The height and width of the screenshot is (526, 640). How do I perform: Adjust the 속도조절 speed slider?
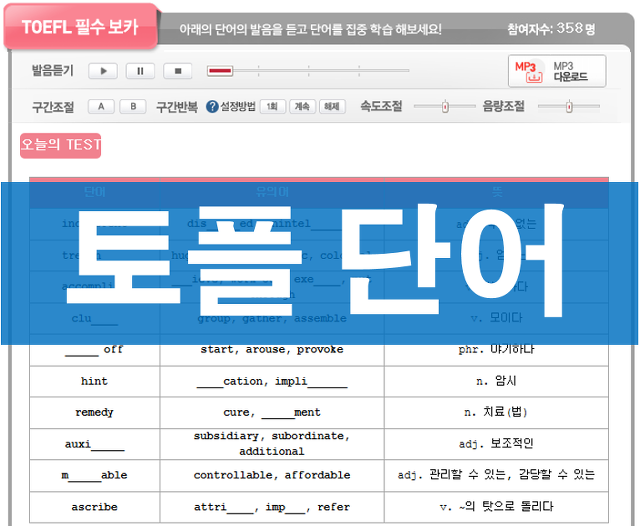[x=445, y=107]
